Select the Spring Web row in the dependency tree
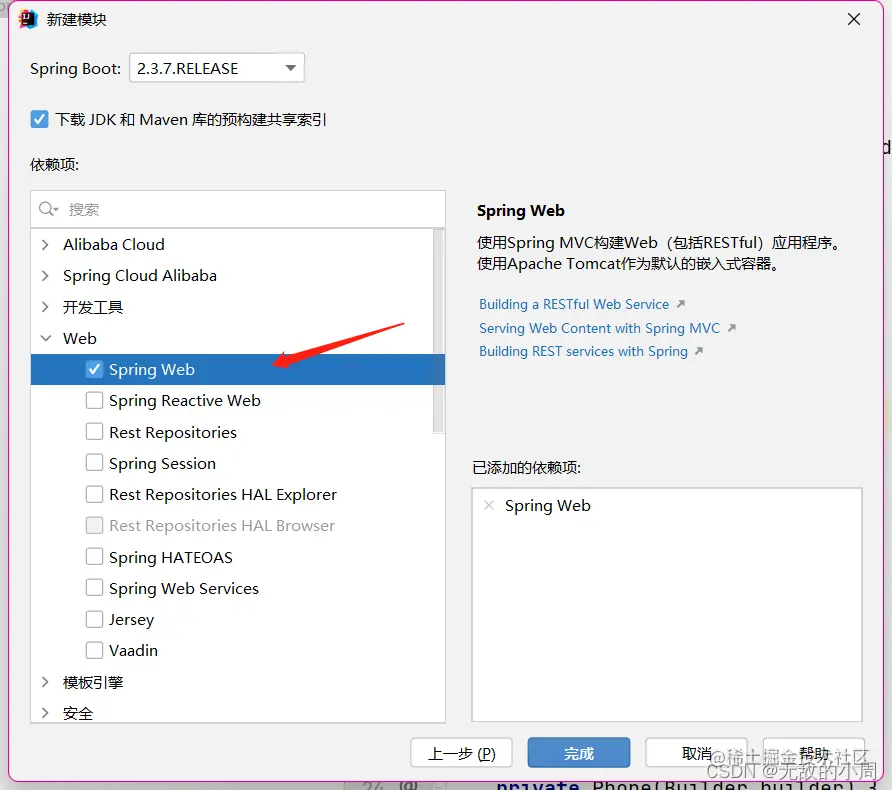This screenshot has height=790, width=892. (238, 369)
